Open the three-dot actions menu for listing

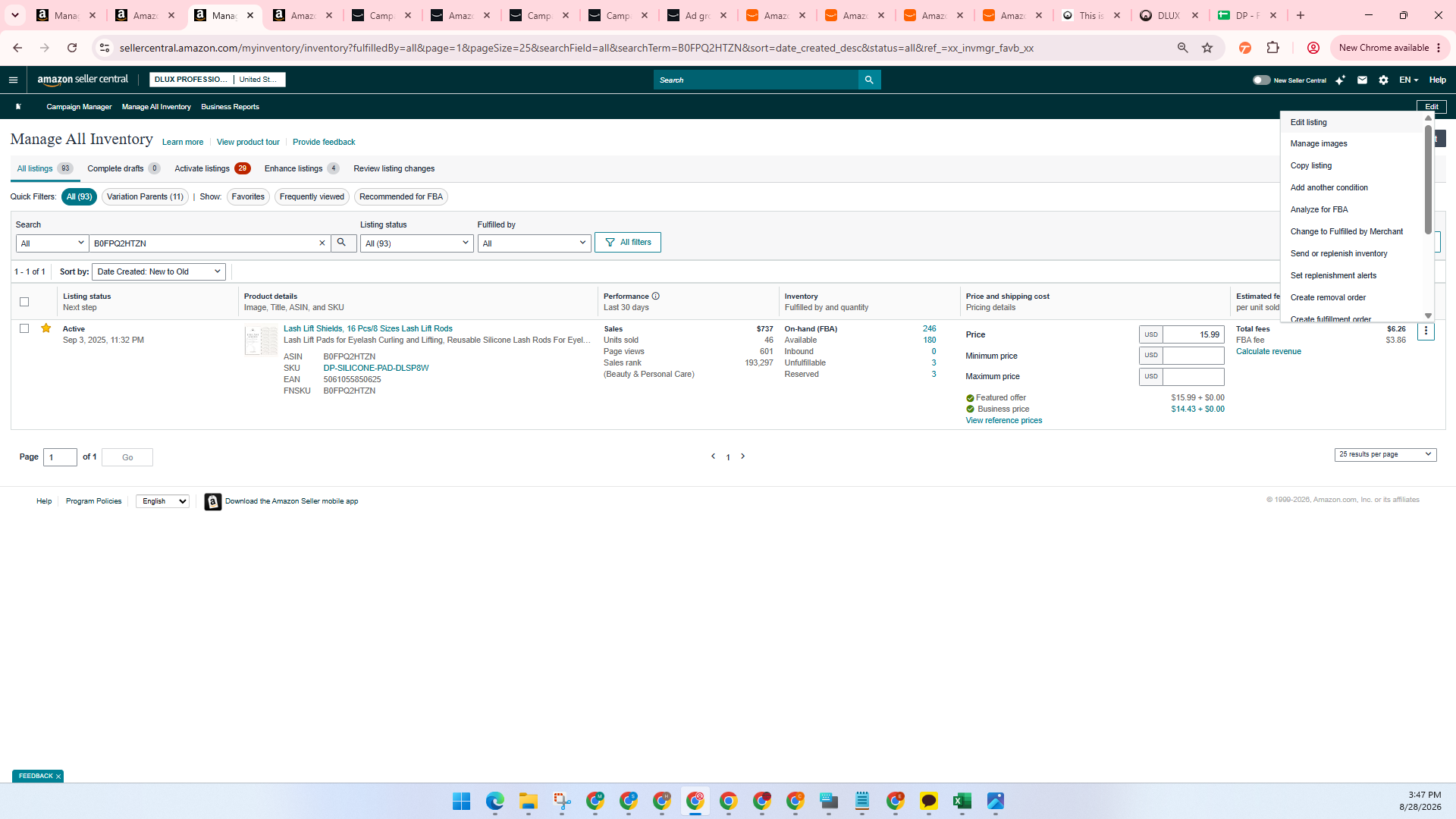point(1426,331)
